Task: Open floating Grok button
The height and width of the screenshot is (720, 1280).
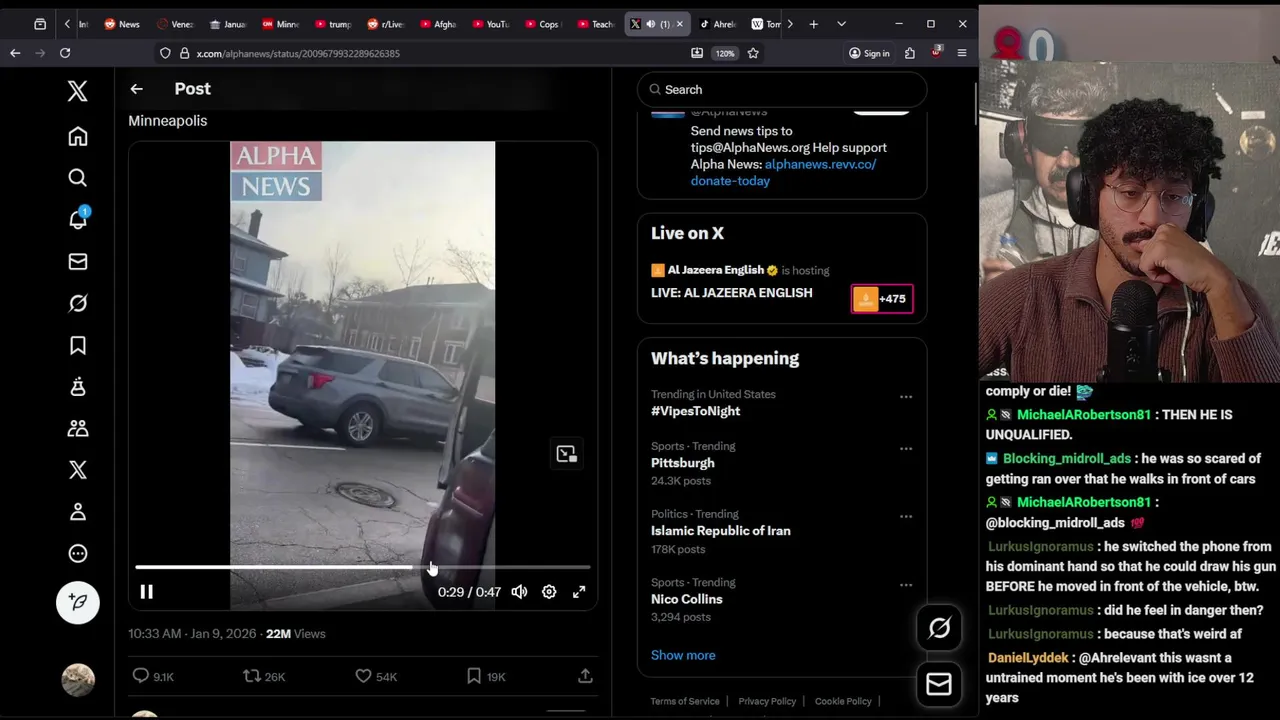Action: (x=939, y=628)
